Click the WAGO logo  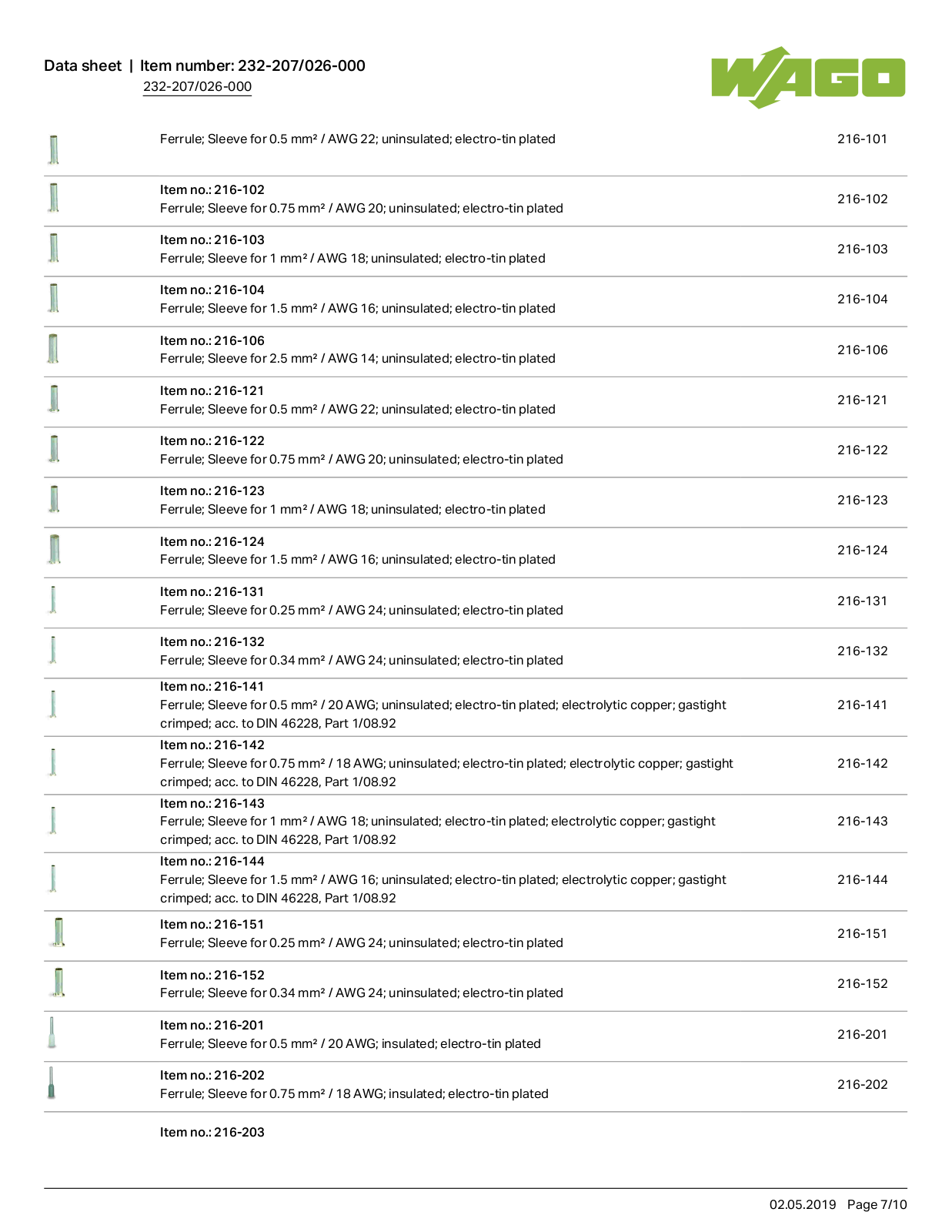pos(808,77)
